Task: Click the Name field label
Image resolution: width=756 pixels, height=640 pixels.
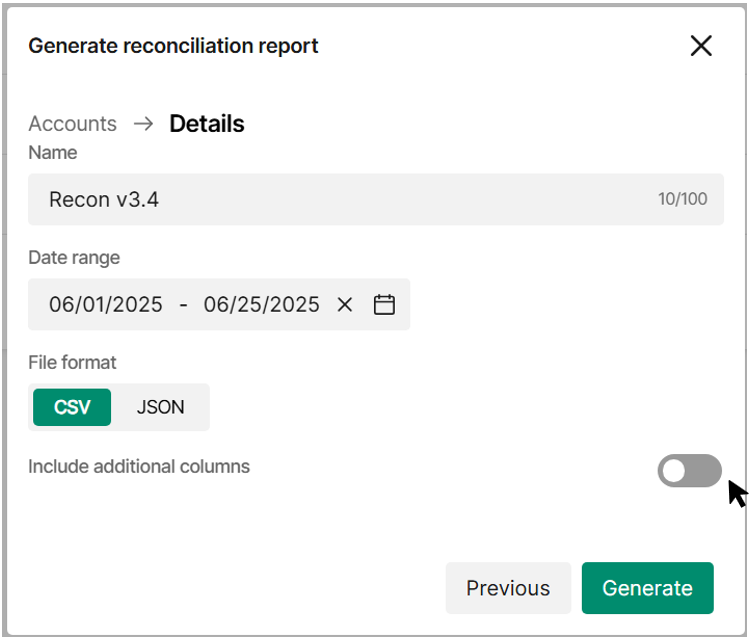Action: coord(53,152)
